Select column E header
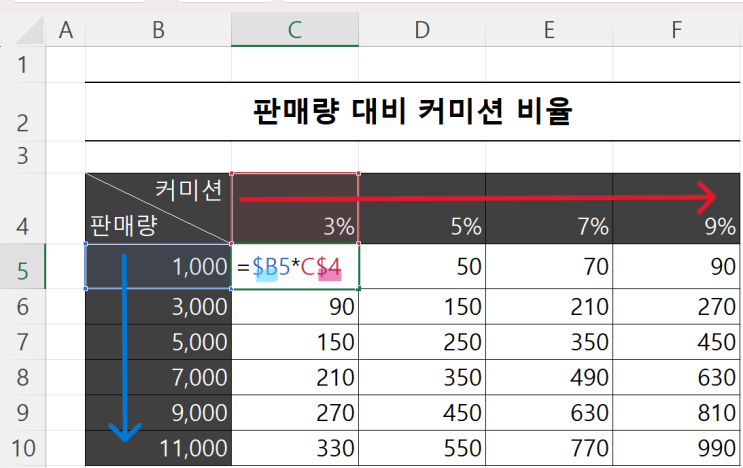 (549, 30)
